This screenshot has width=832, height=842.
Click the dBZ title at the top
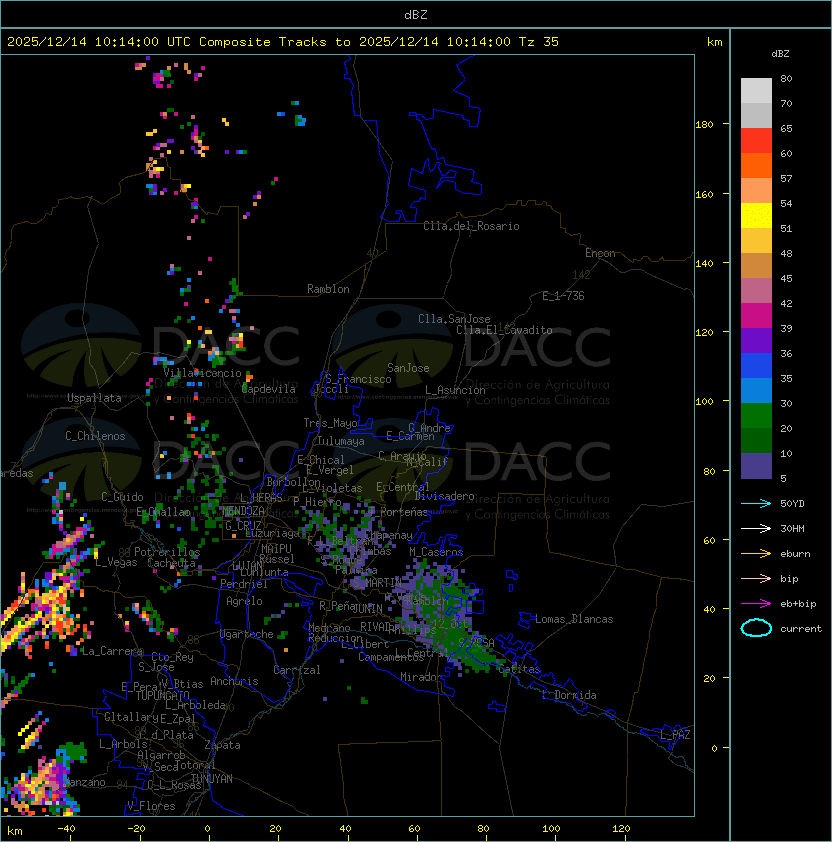(x=416, y=14)
